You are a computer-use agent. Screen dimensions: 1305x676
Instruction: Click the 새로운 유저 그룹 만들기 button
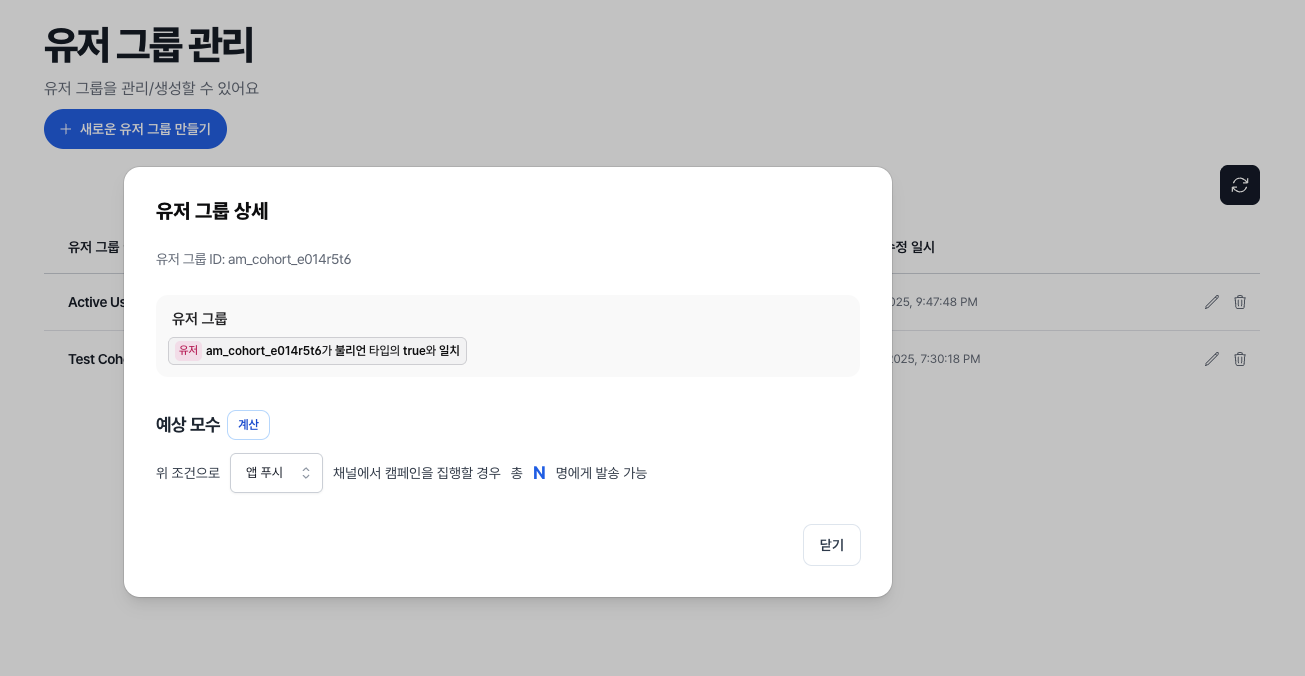[x=135, y=128]
